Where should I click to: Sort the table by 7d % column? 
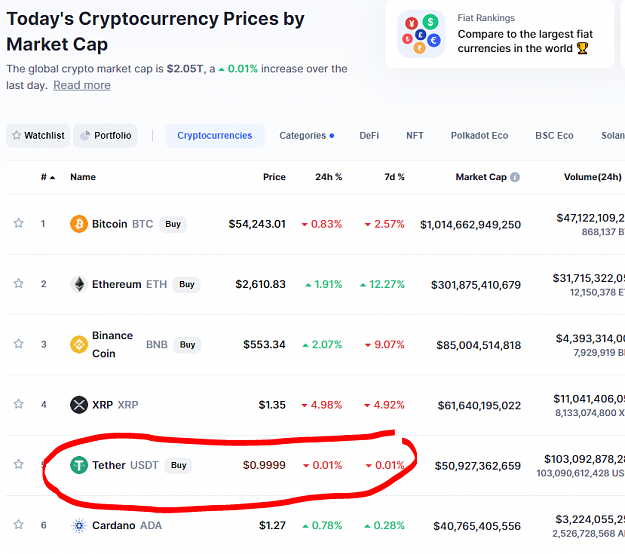[394, 177]
